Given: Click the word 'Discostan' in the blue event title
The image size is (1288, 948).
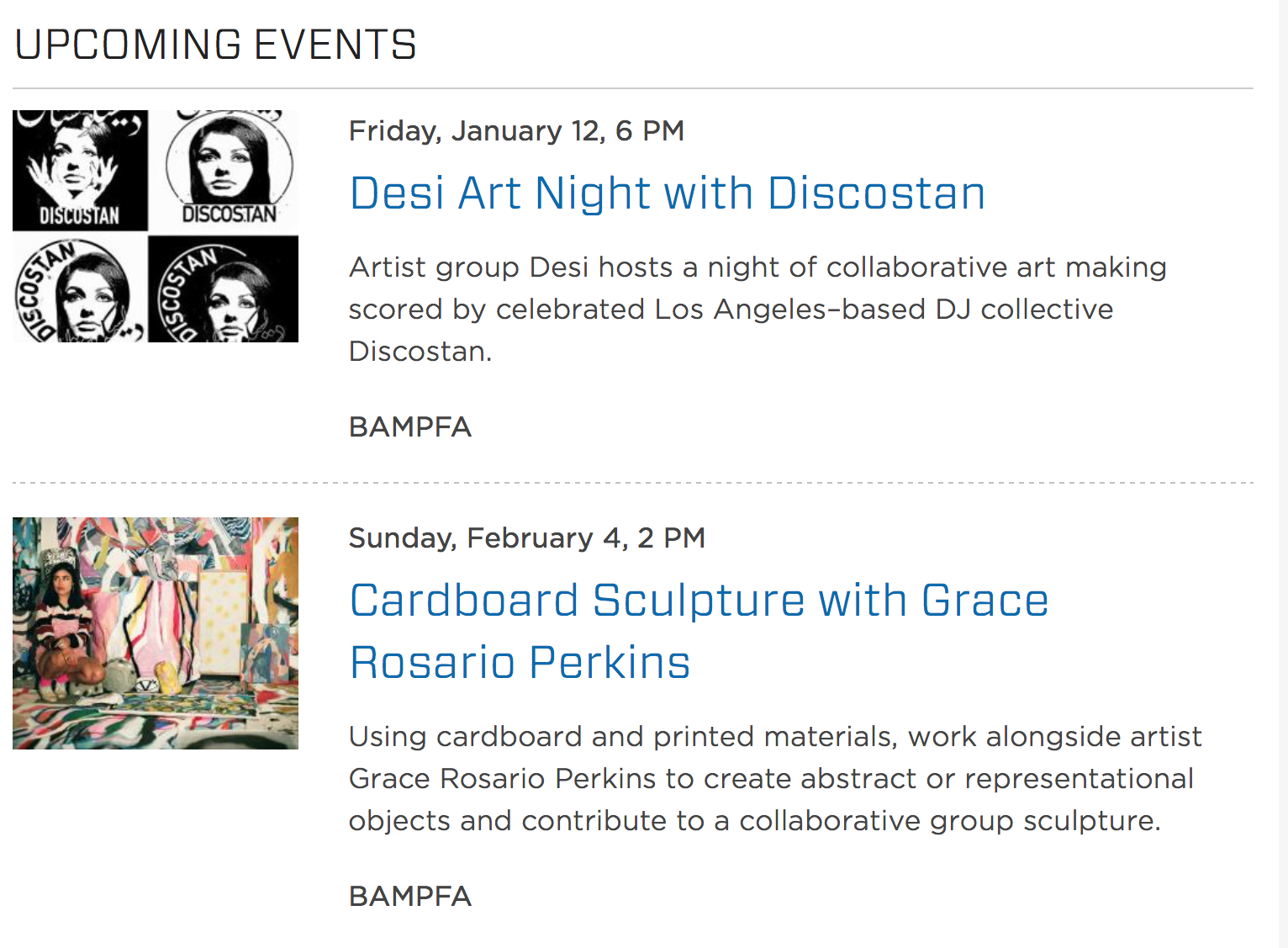Looking at the screenshot, I should [x=877, y=193].
